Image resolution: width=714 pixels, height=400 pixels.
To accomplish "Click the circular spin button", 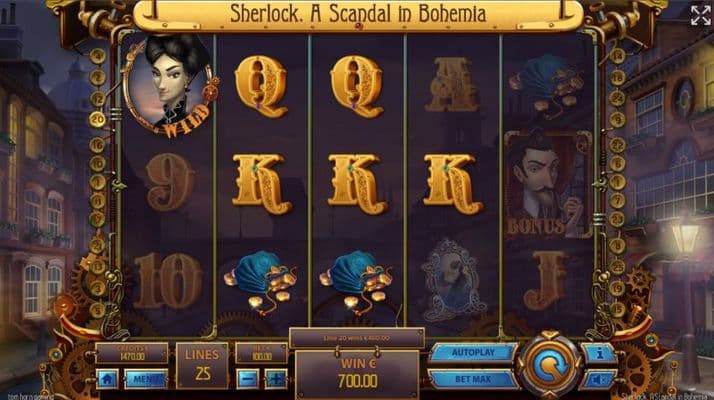I will pyautogui.click(x=550, y=365).
